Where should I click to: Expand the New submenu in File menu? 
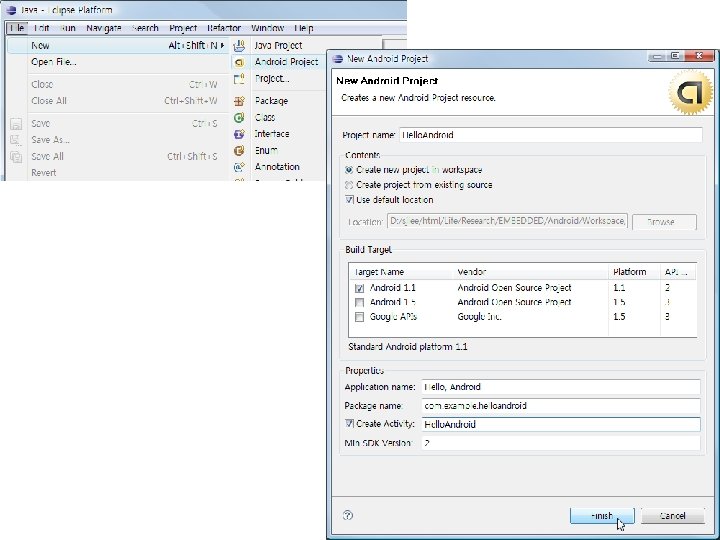(x=118, y=45)
